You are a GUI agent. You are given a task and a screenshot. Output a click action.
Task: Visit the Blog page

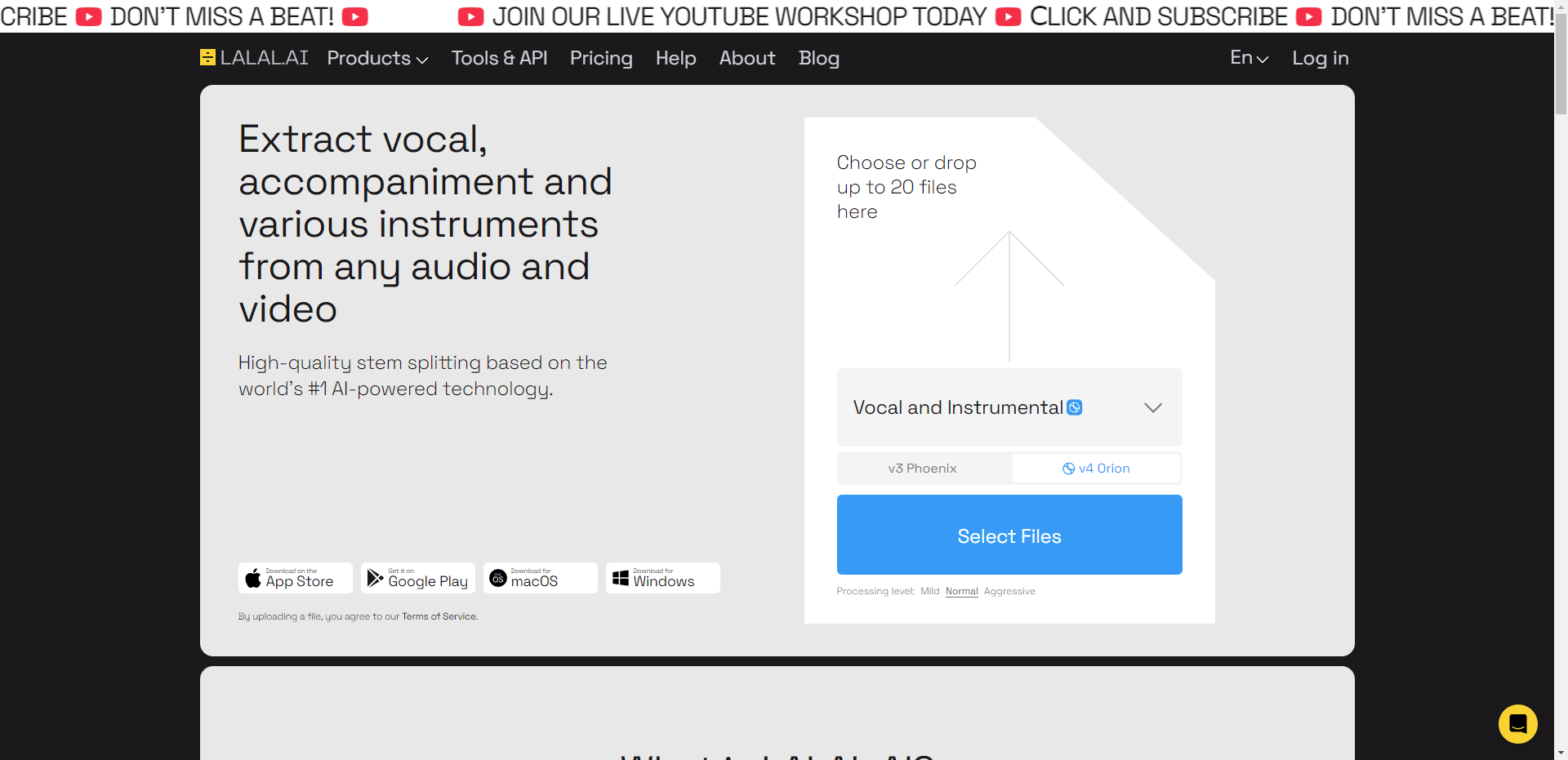click(x=819, y=58)
